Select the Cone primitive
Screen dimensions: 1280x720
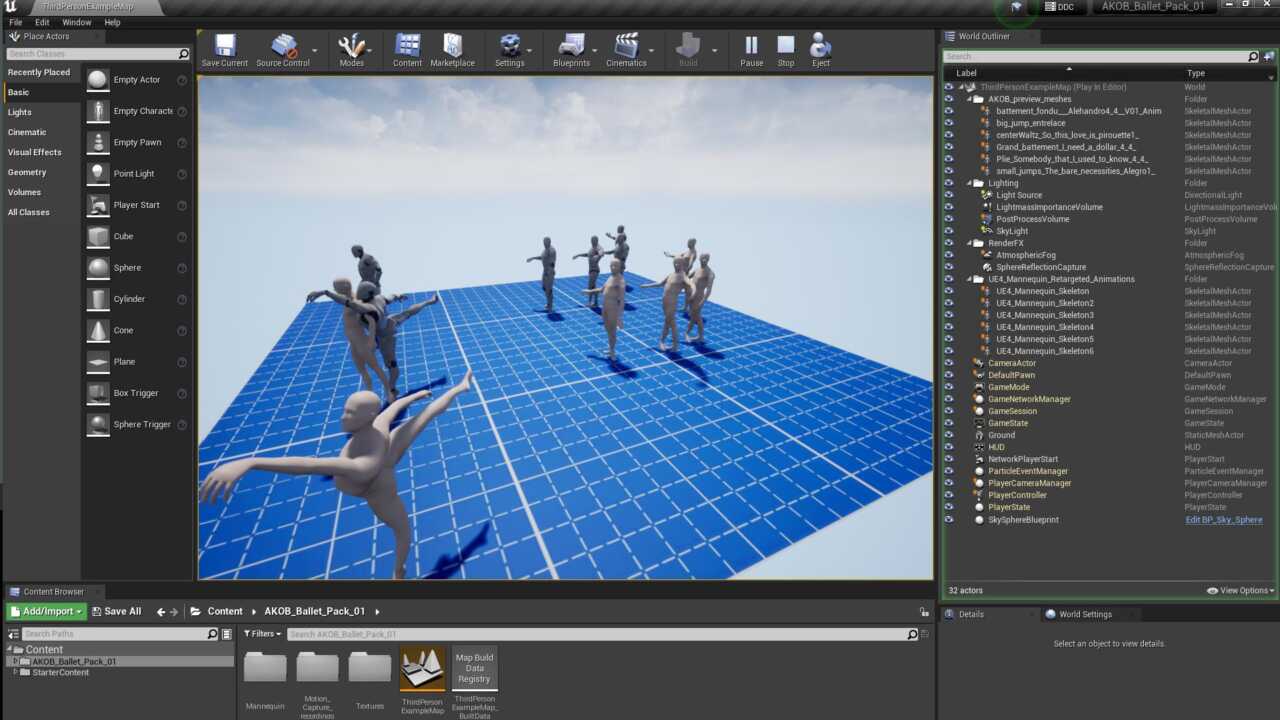pos(137,330)
